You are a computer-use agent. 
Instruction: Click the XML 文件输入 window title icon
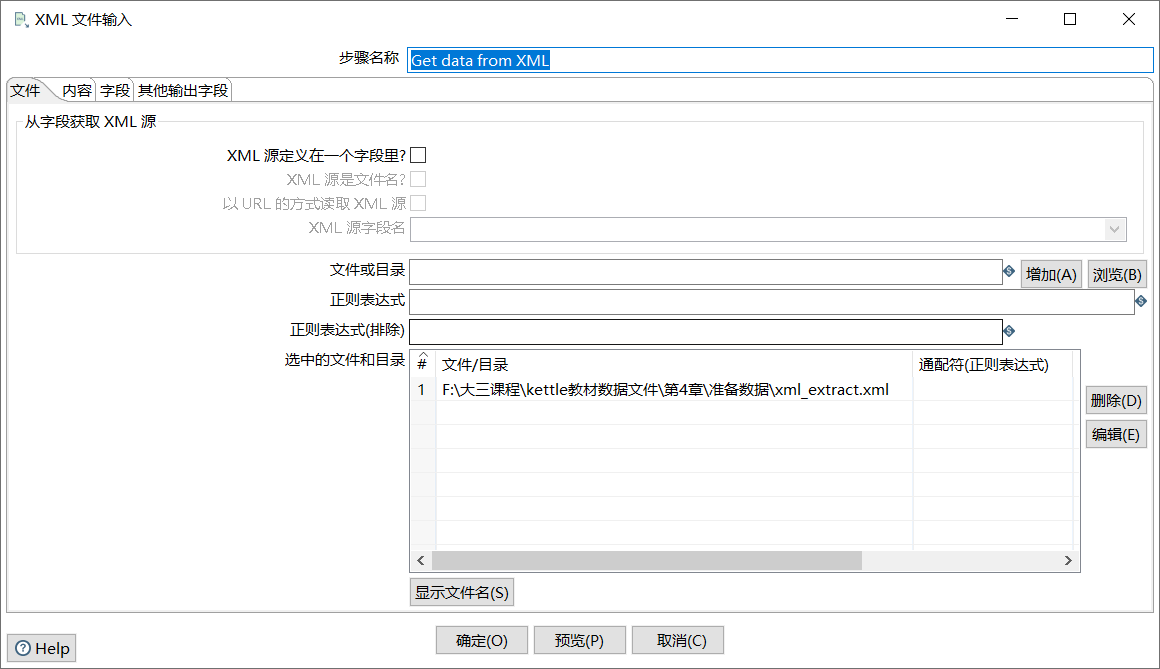[x=21, y=20]
